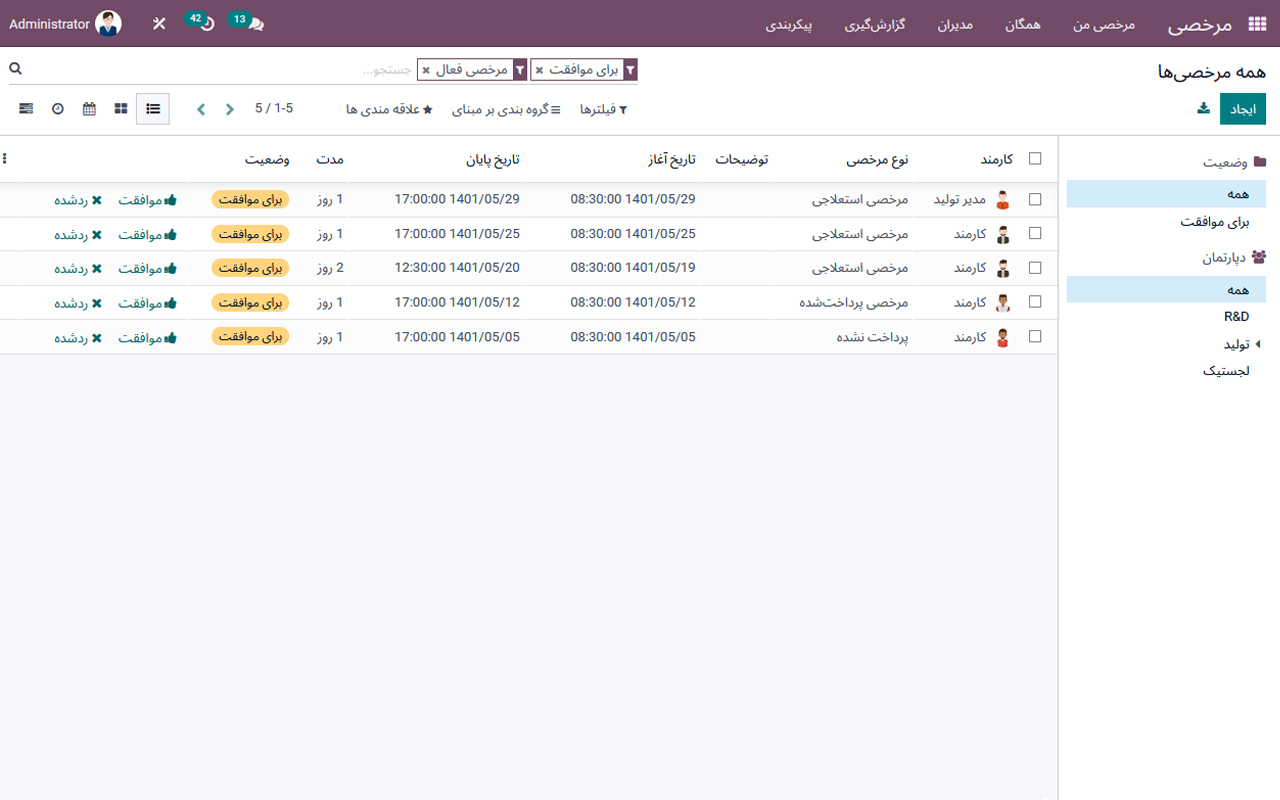Click the search magnifier icon
This screenshot has width=1280, height=800.
click(14, 67)
